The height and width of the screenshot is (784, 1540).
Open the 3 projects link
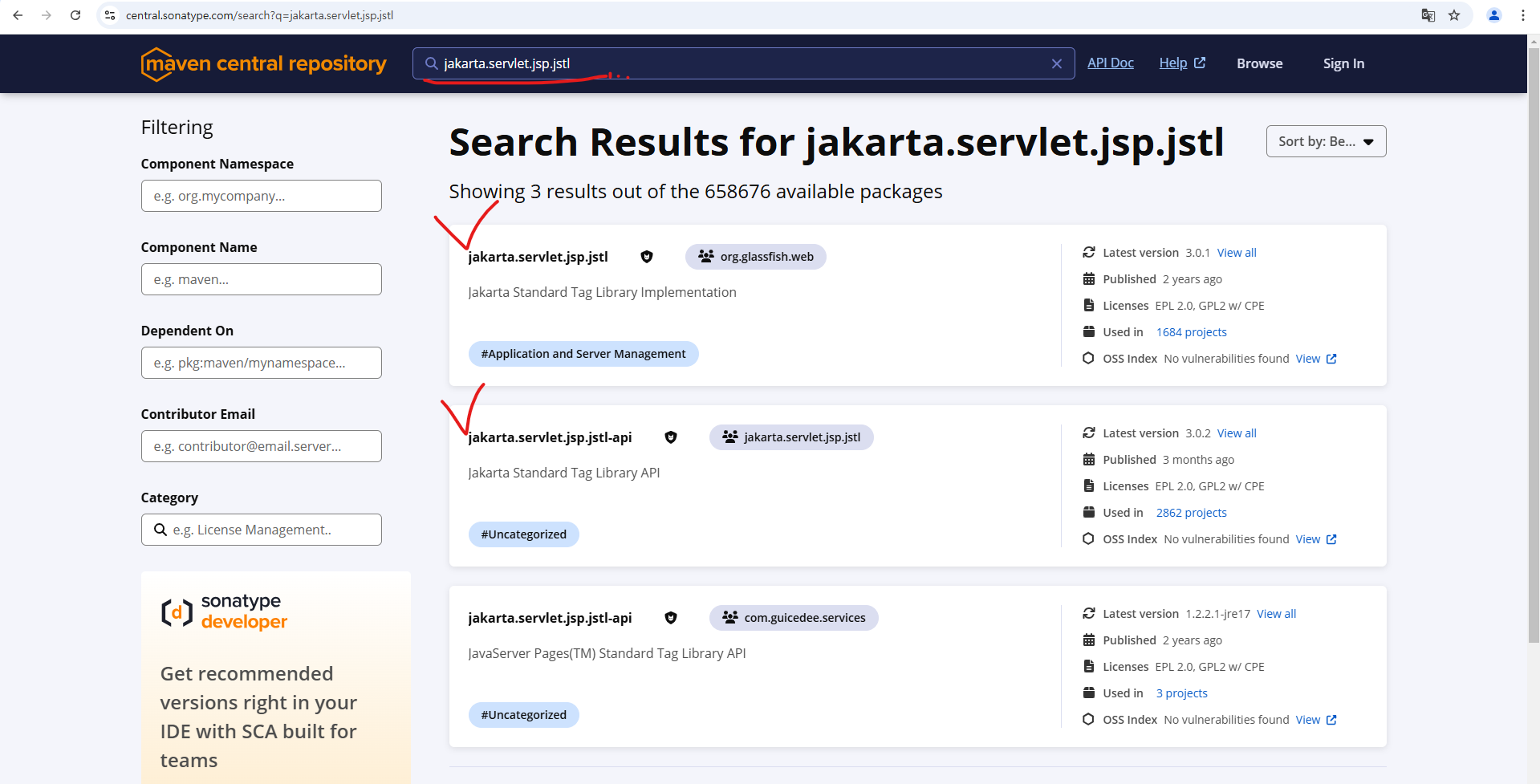[1181, 693]
